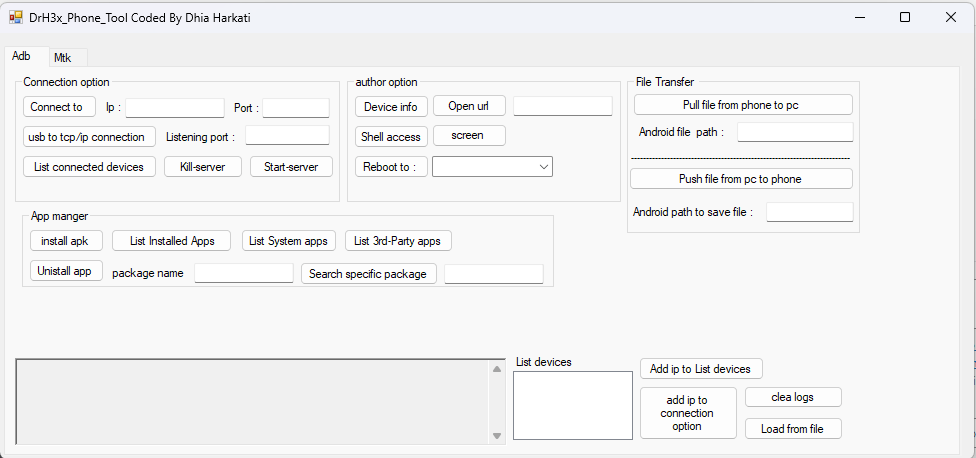Switch to the Mtk tab

pos(68,58)
